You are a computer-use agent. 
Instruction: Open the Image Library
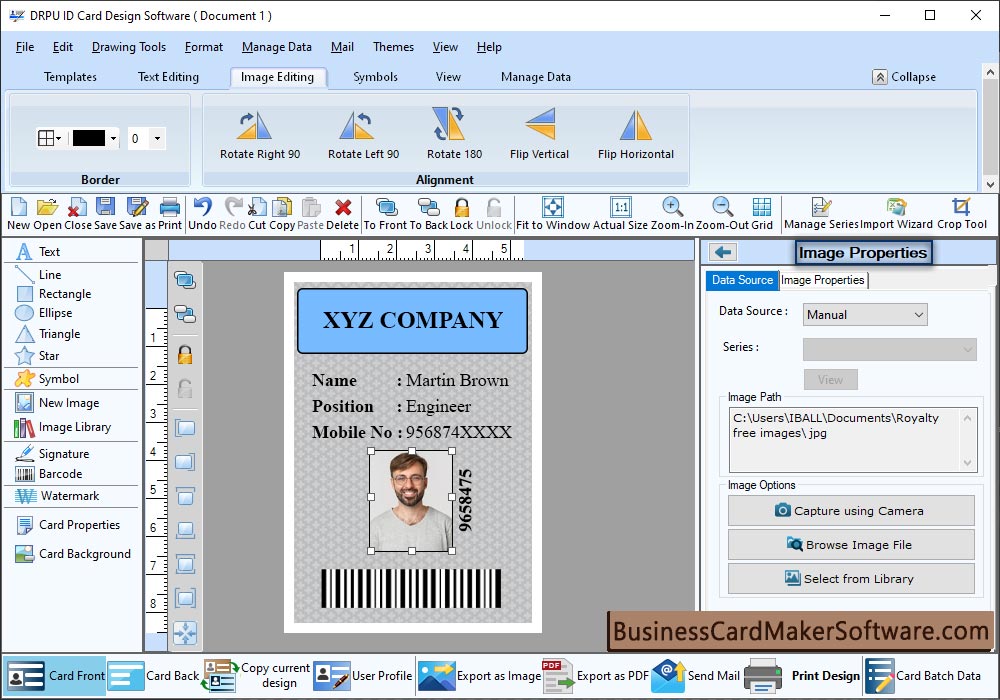[x=62, y=427]
